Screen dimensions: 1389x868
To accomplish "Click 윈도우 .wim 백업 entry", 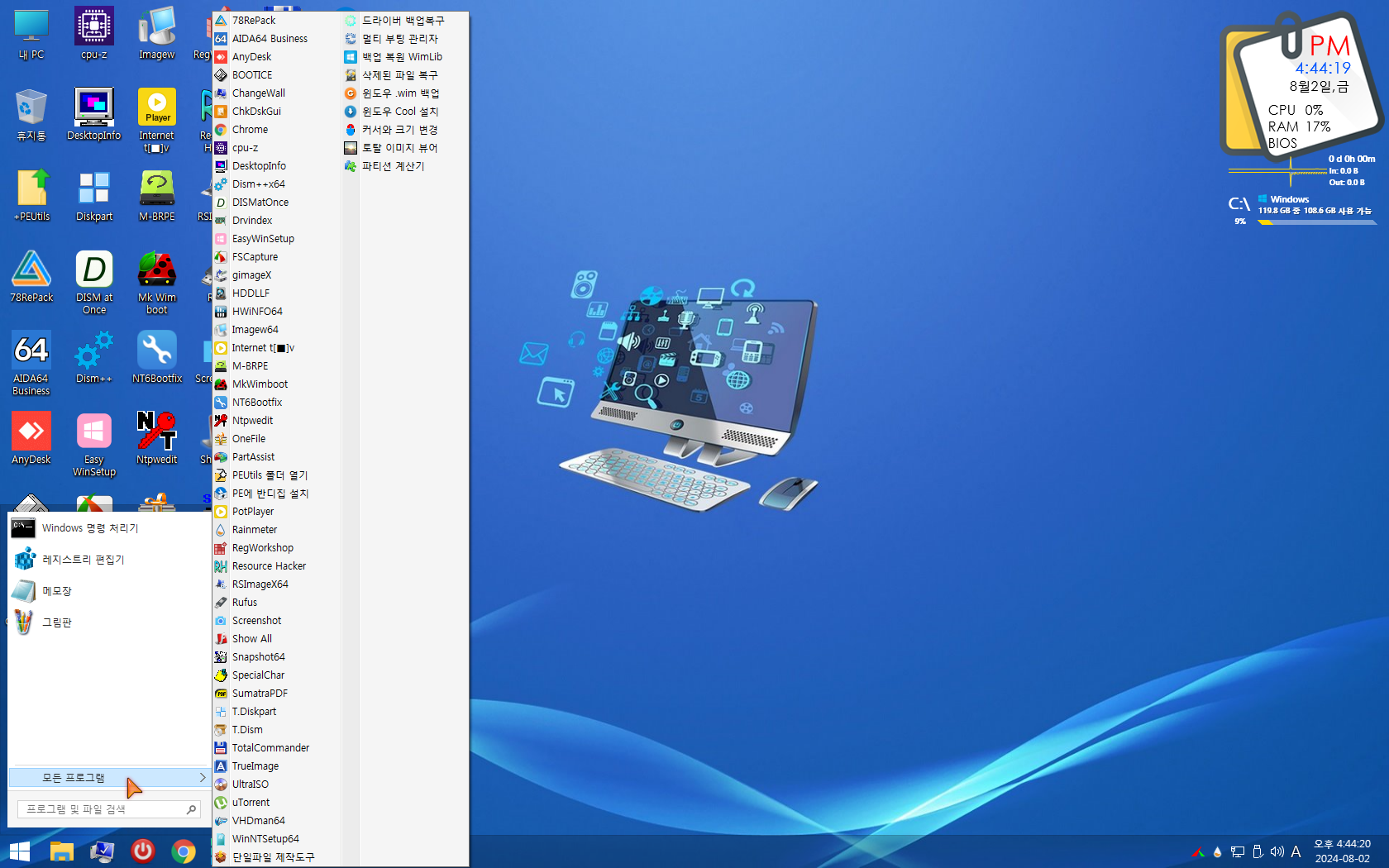I will click(x=405, y=93).
